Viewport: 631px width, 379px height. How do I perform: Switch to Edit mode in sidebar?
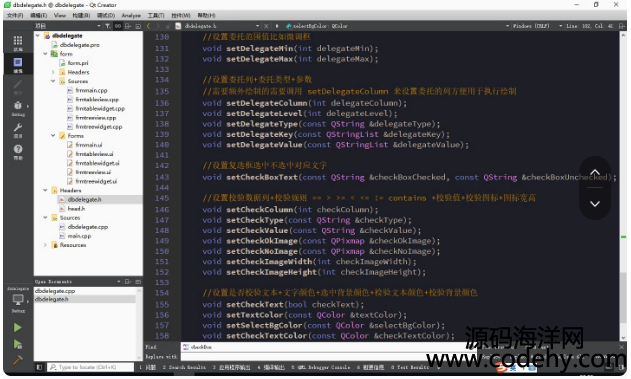point(18,63)
